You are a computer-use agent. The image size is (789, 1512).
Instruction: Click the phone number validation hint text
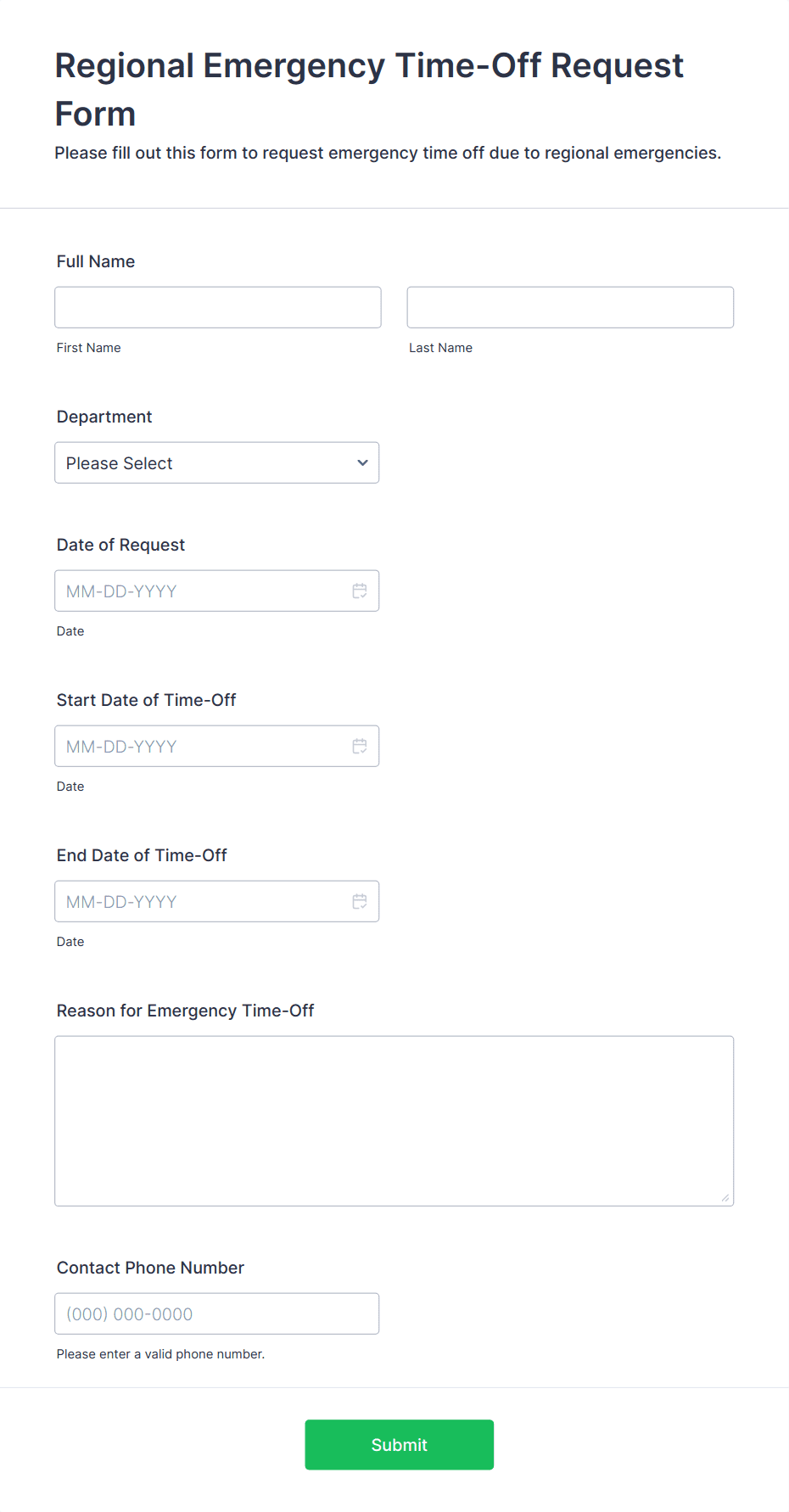point(160,1353)
